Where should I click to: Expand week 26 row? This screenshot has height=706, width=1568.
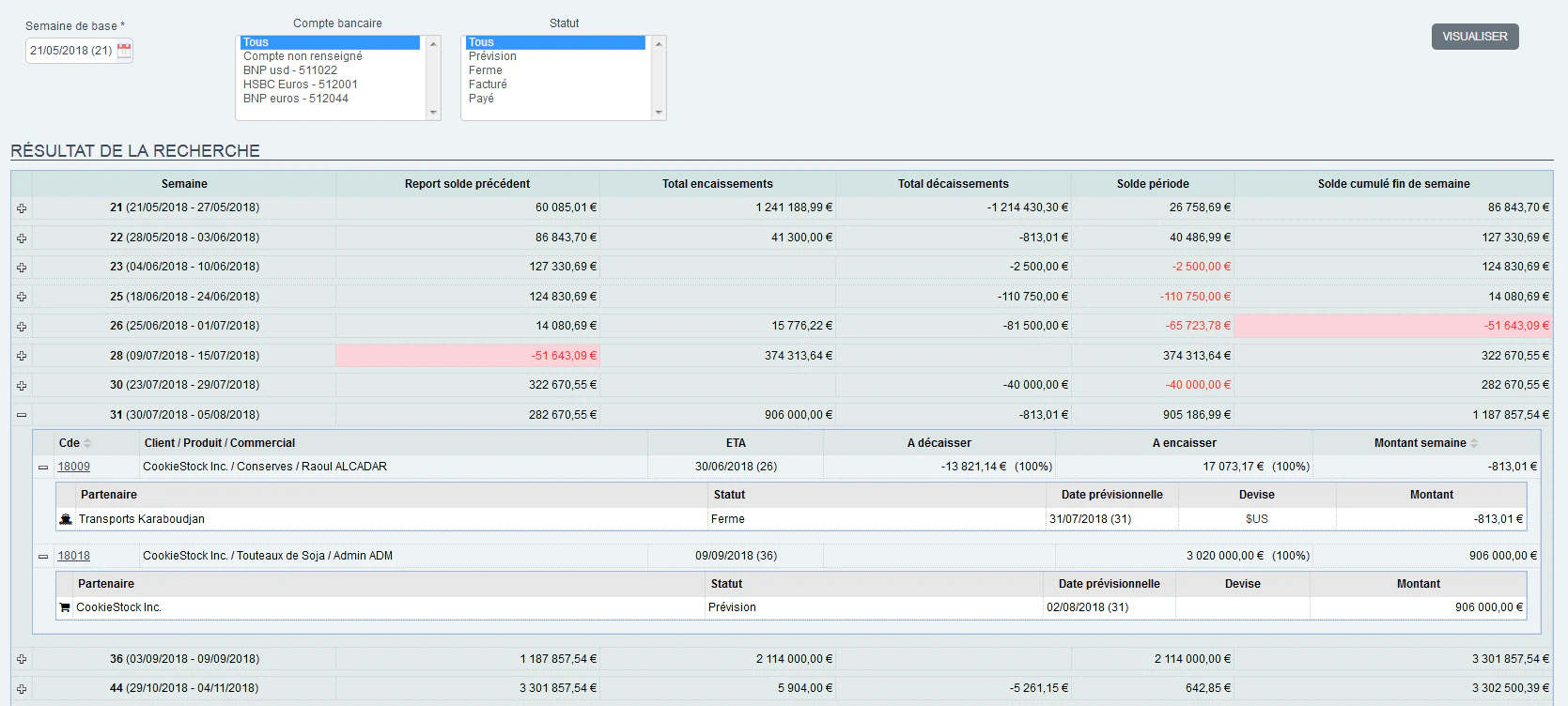(22, 327)
